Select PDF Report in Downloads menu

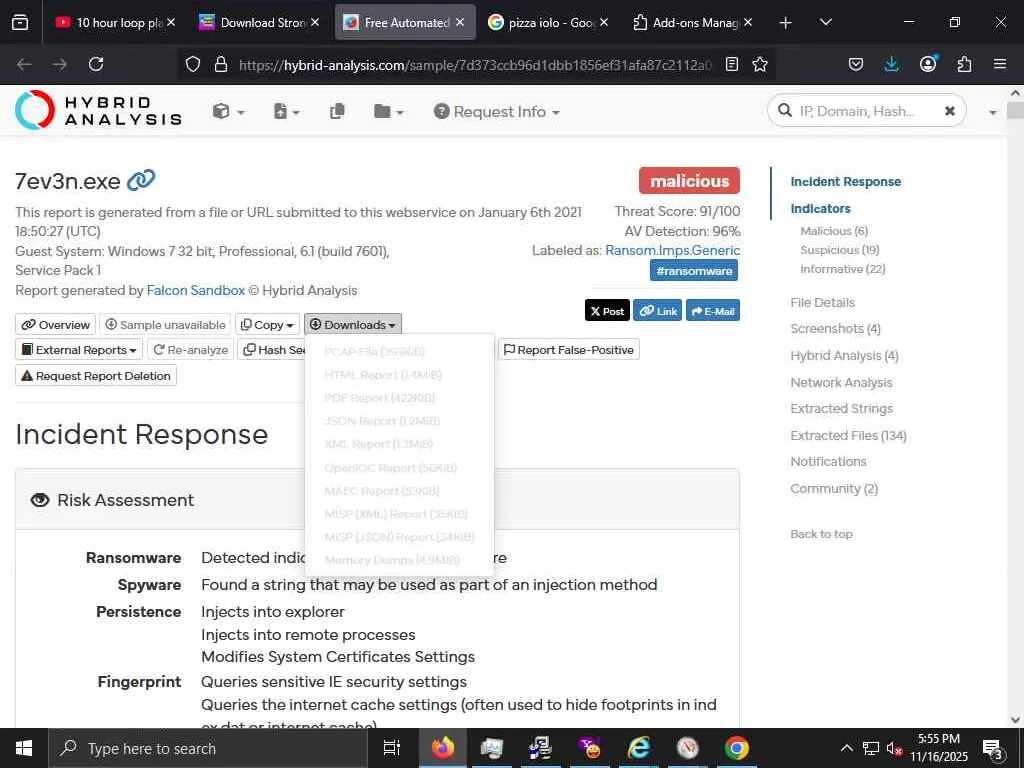pos(379,398)
